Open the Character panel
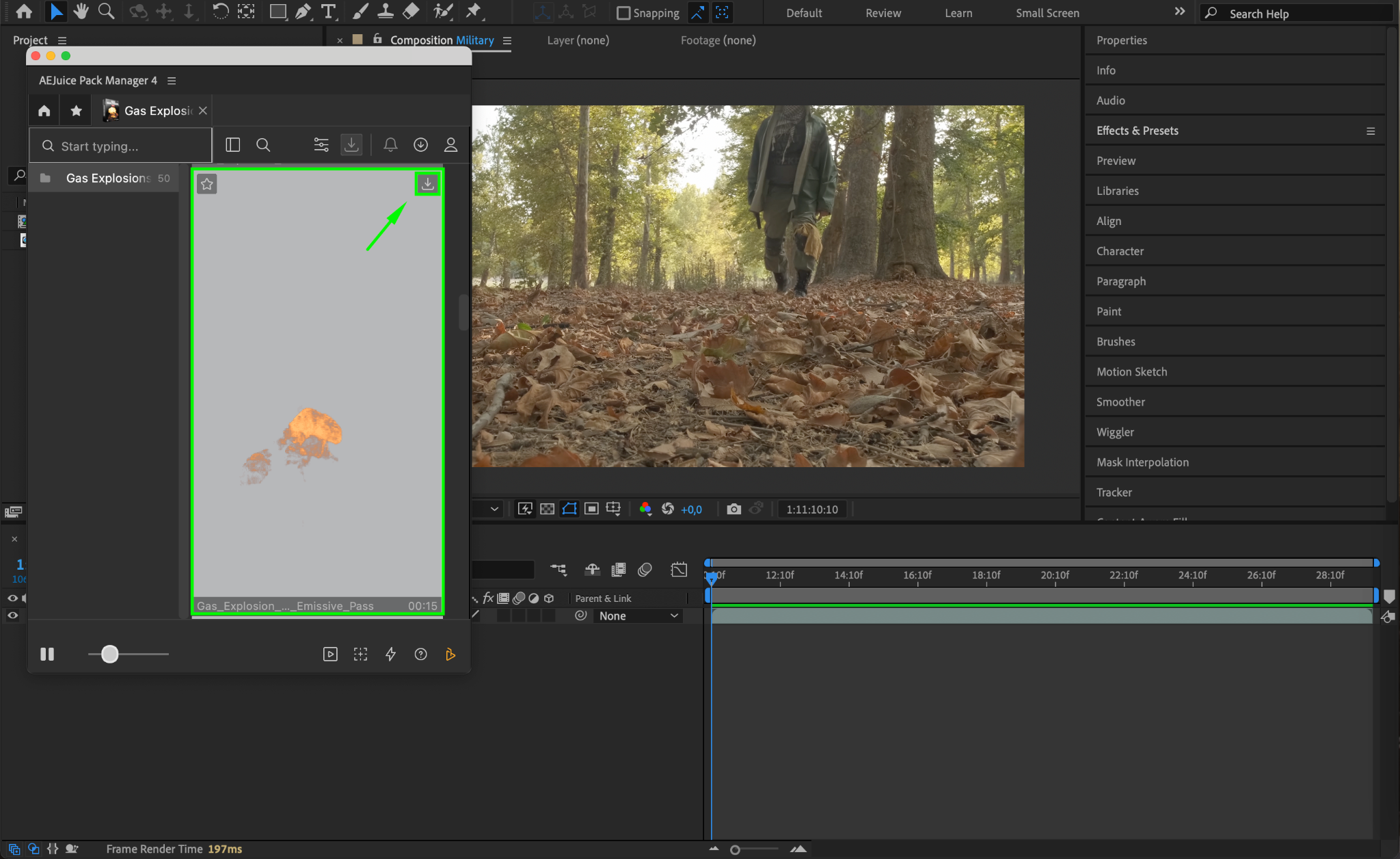The height and width of the screenshot is (859, 1400). [1120, 251]
